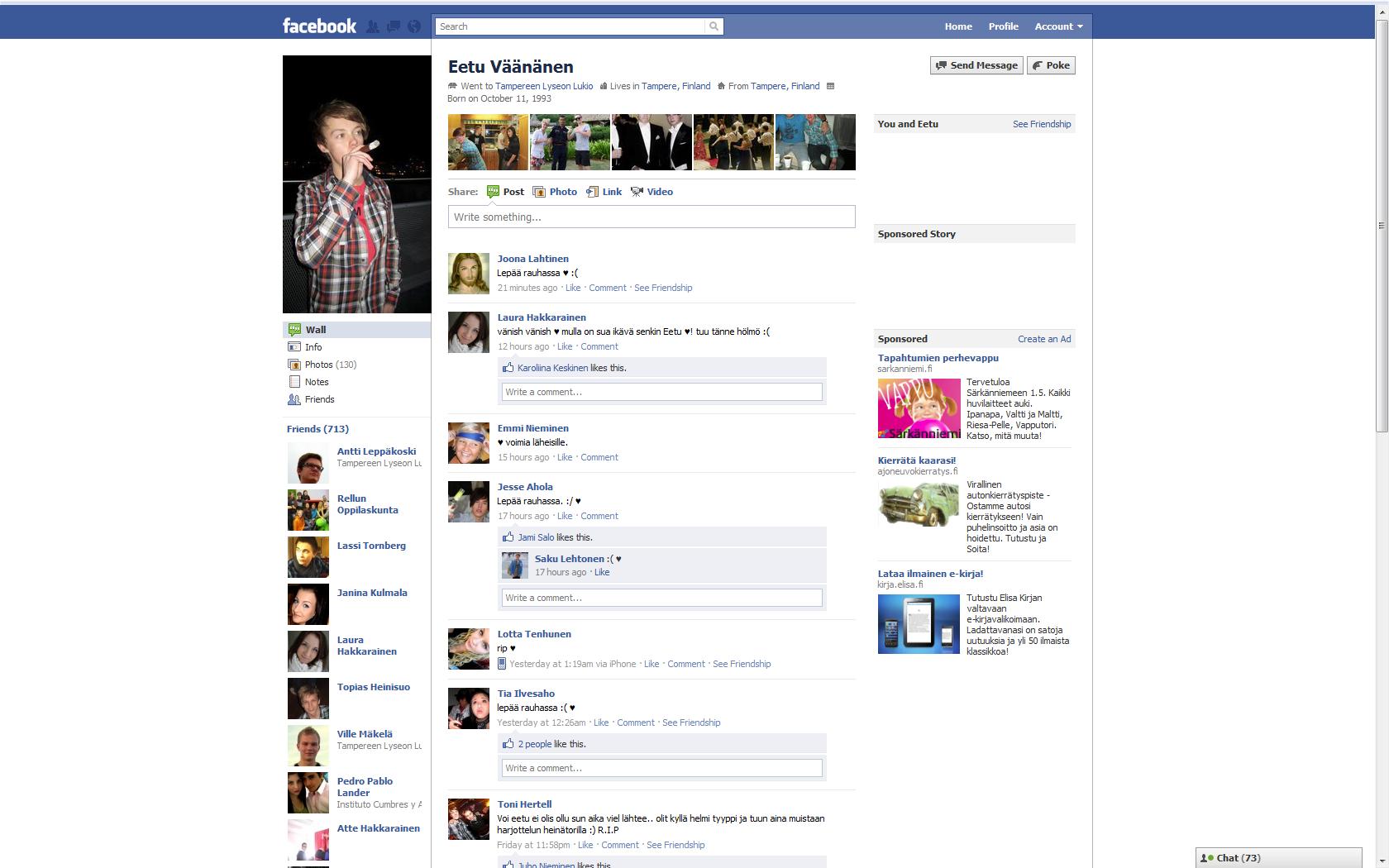The width and height of the screenshot is (1389, 868).
Task: Select the Link share option
Action: [604, 192]
